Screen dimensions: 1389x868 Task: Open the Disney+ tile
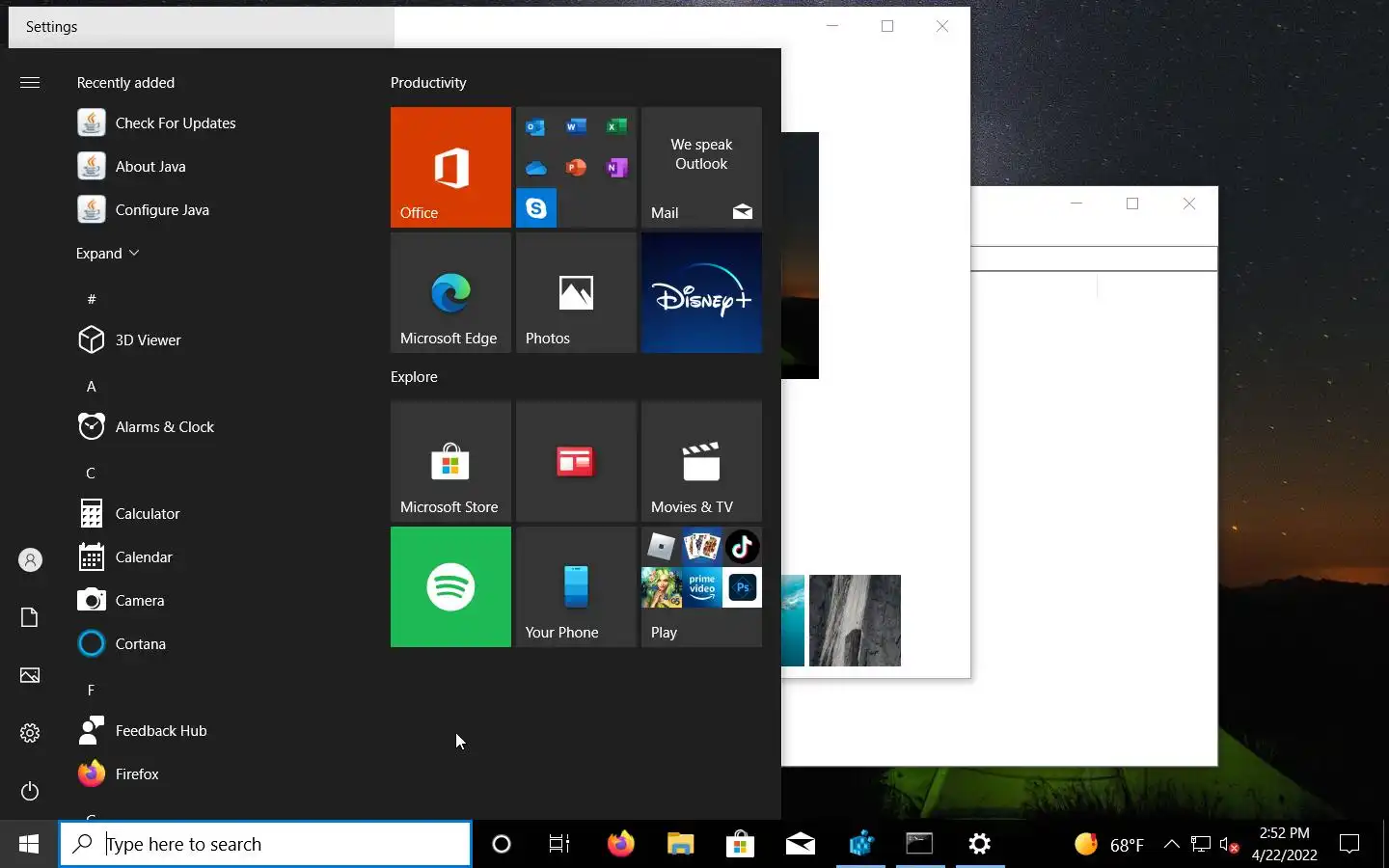coord(701,292)
